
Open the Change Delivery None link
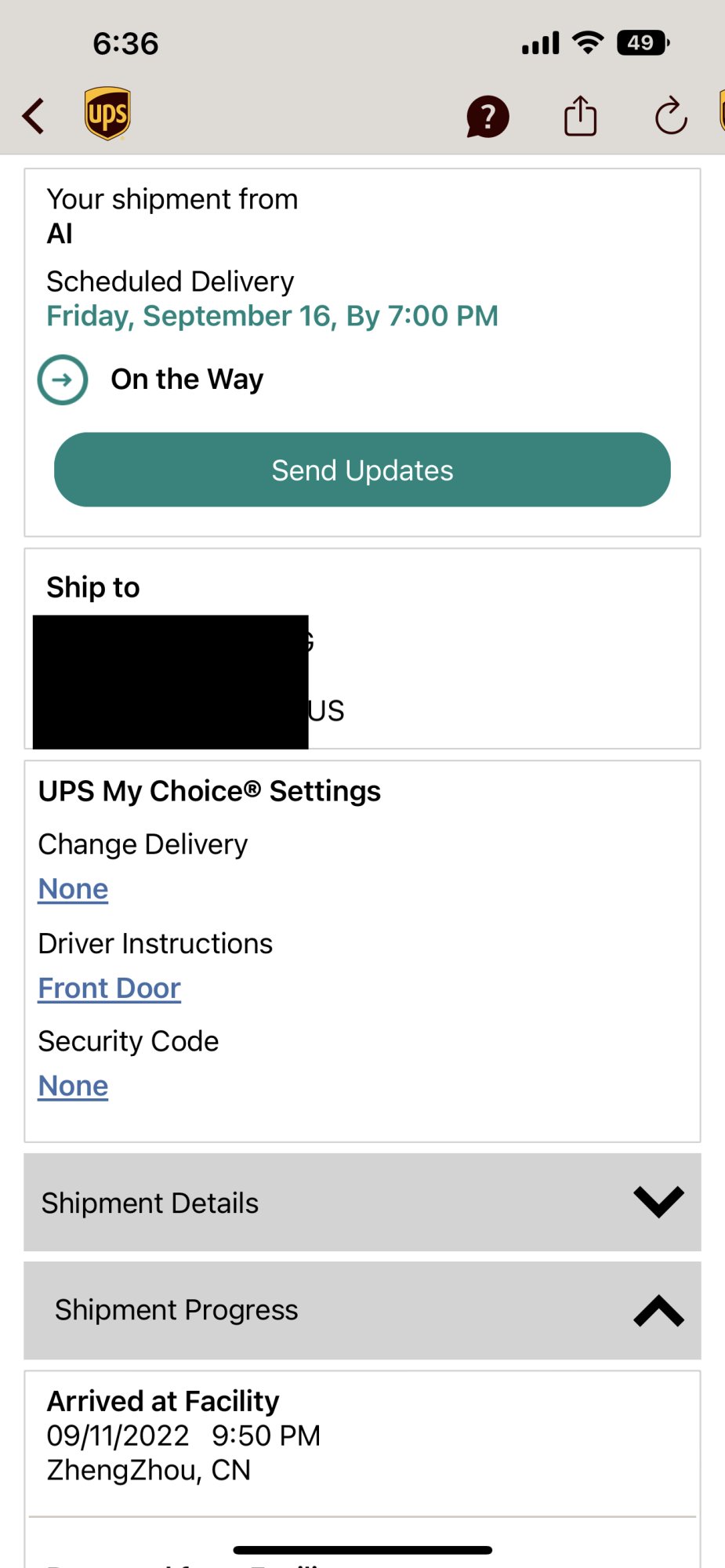coord(73,889)
